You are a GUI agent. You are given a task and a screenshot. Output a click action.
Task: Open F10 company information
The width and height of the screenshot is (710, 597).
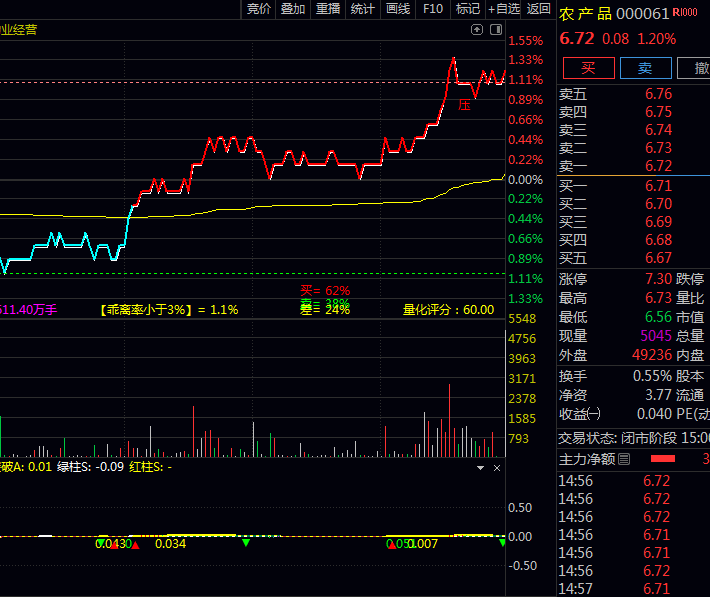click(x=433, y=9)
